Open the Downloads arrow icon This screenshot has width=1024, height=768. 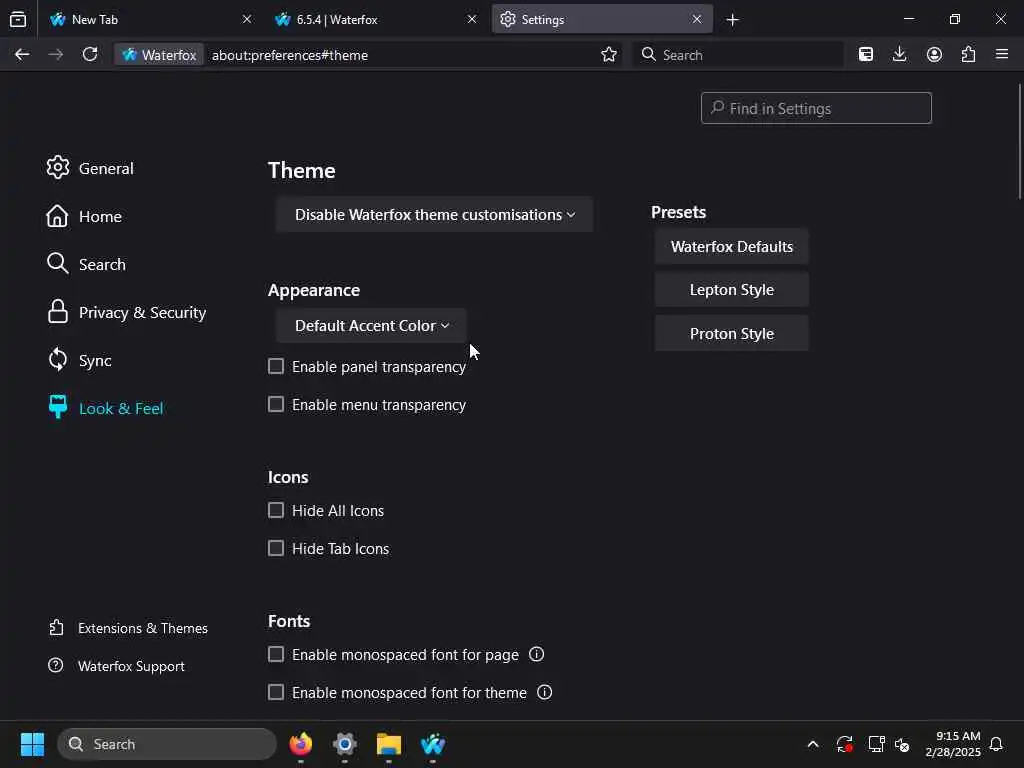[899, 55]
